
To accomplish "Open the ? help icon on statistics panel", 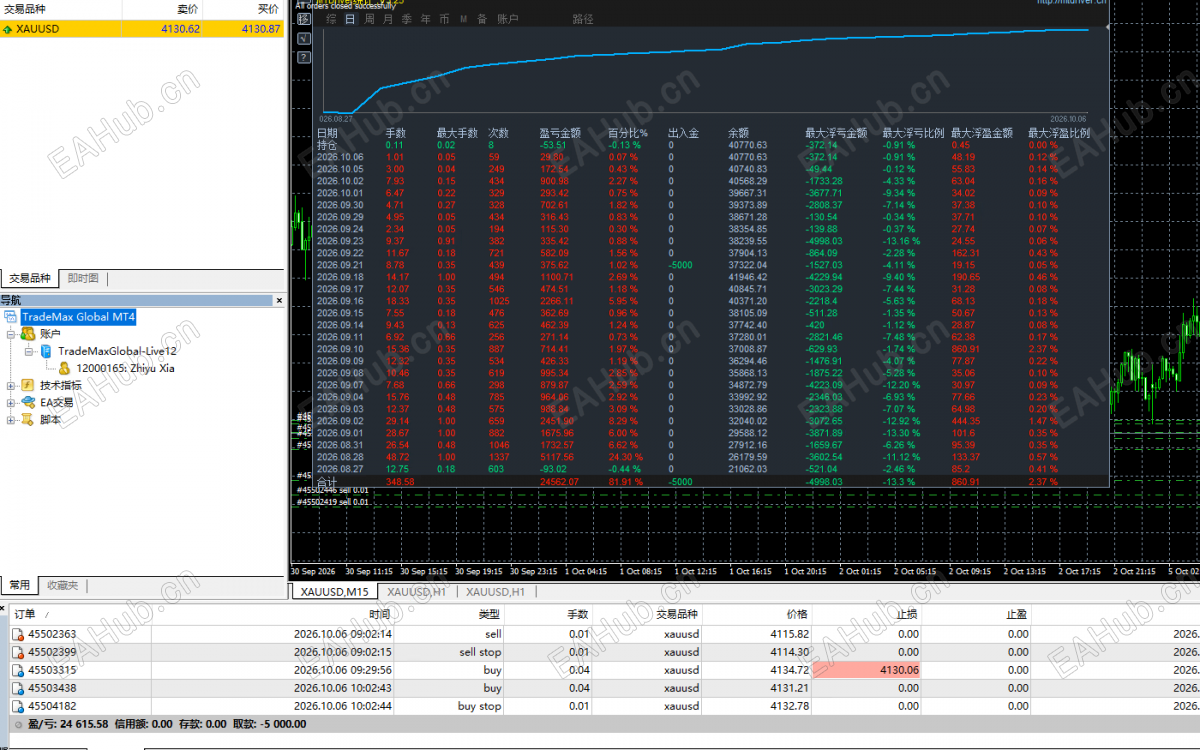I will pyautogui.click(x=304, y=57).
